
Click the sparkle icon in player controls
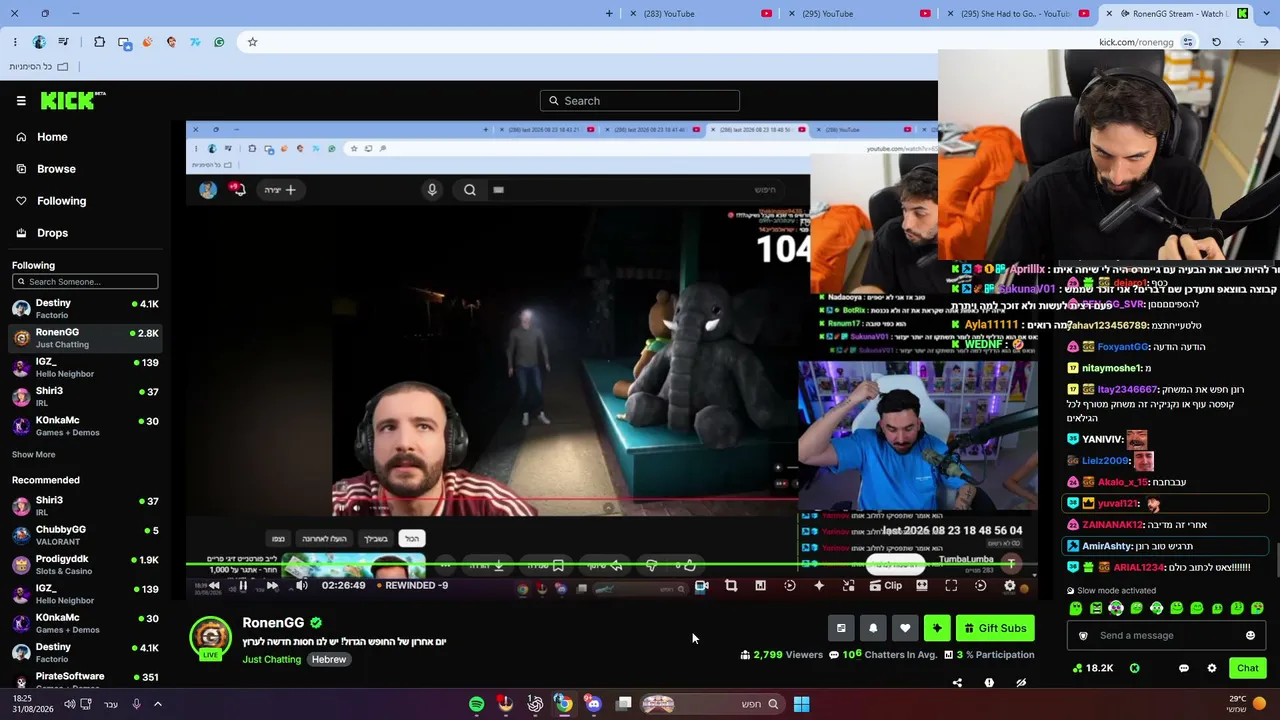[819, 586]
